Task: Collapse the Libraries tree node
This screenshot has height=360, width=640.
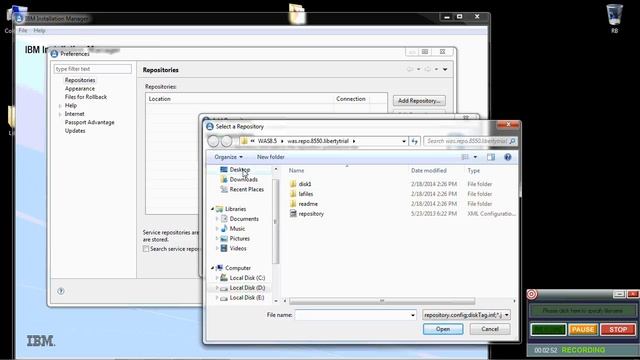Action: point(213,209)
